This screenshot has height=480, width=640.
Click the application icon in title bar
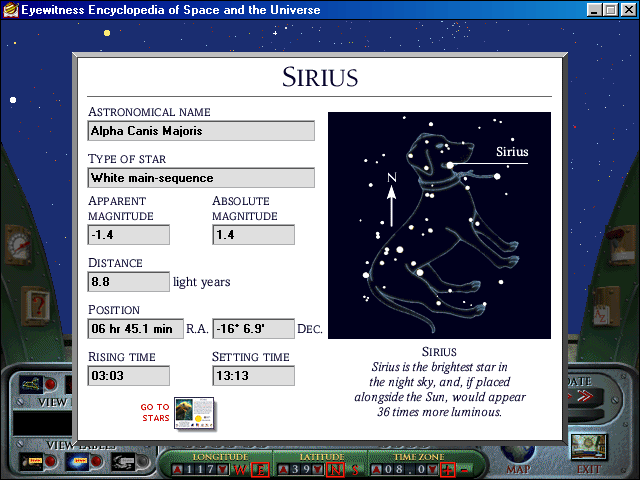click(x=11, y=10)
